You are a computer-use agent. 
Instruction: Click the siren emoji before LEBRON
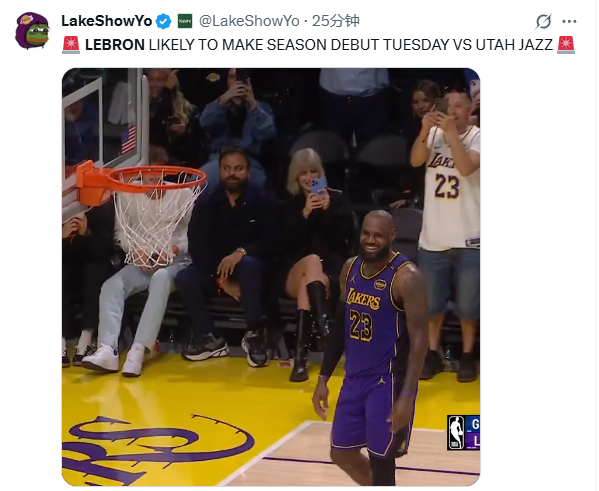(x=71, y=45)
